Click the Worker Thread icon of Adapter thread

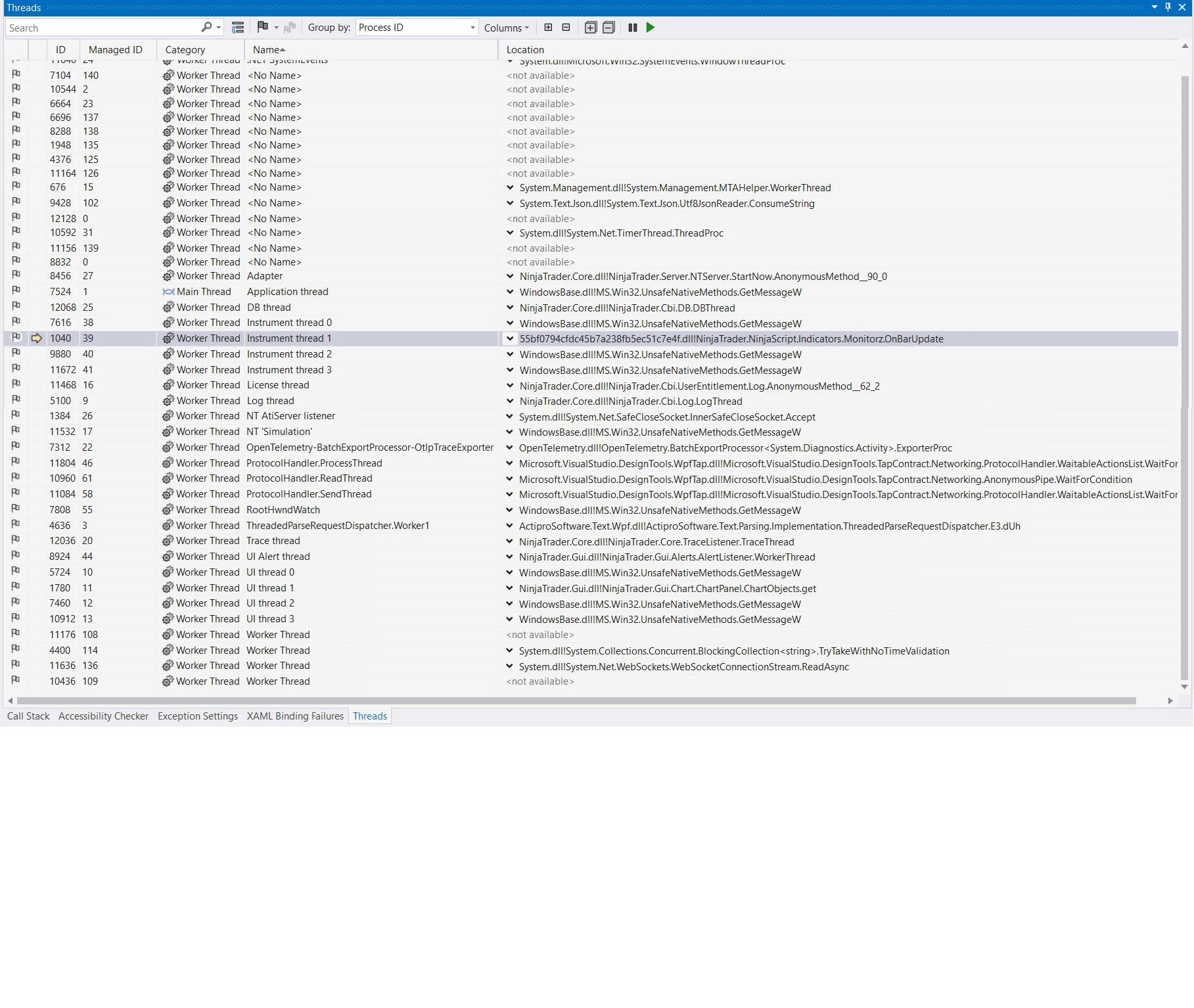[169, 276]
